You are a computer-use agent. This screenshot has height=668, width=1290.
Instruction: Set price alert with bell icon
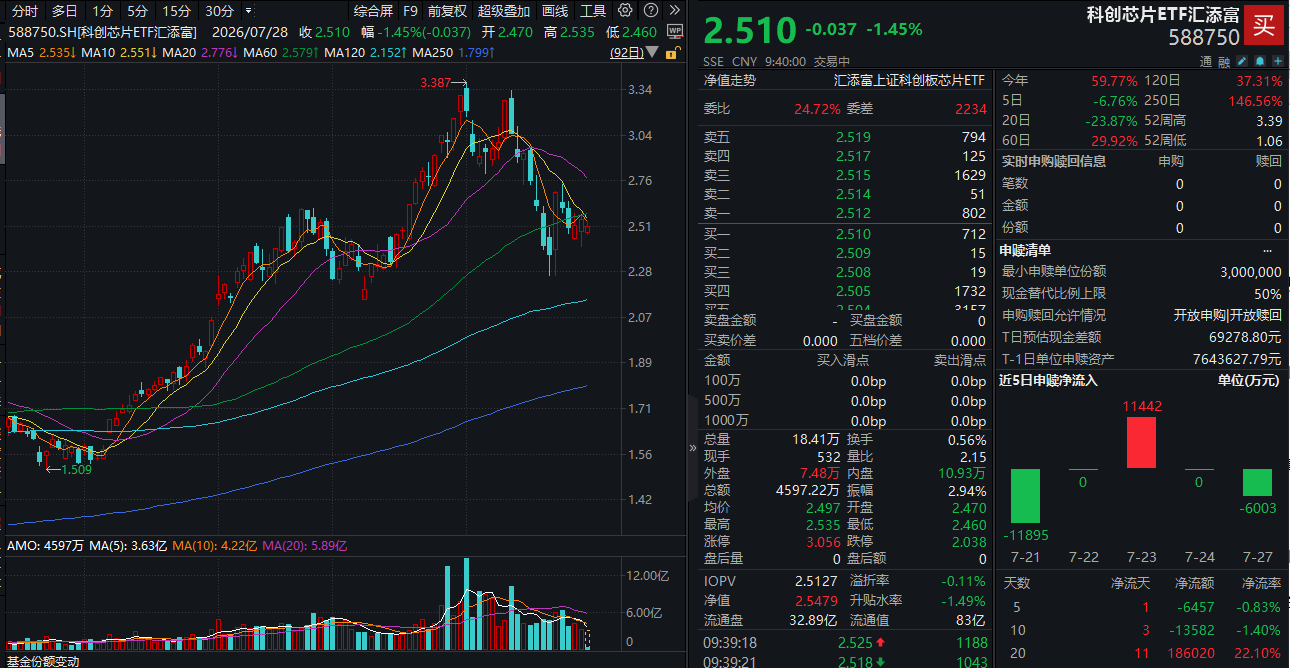click(x=1260, y=61)
